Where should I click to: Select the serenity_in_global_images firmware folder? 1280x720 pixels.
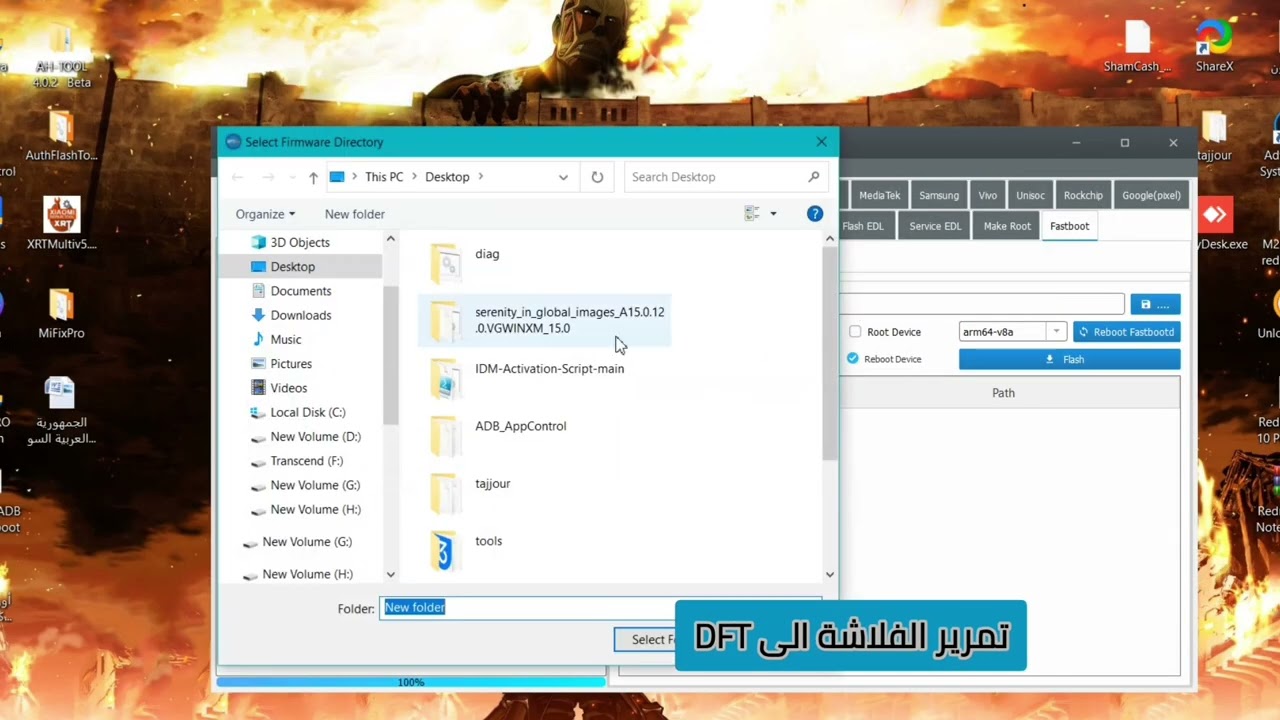[x=544, y=320]
